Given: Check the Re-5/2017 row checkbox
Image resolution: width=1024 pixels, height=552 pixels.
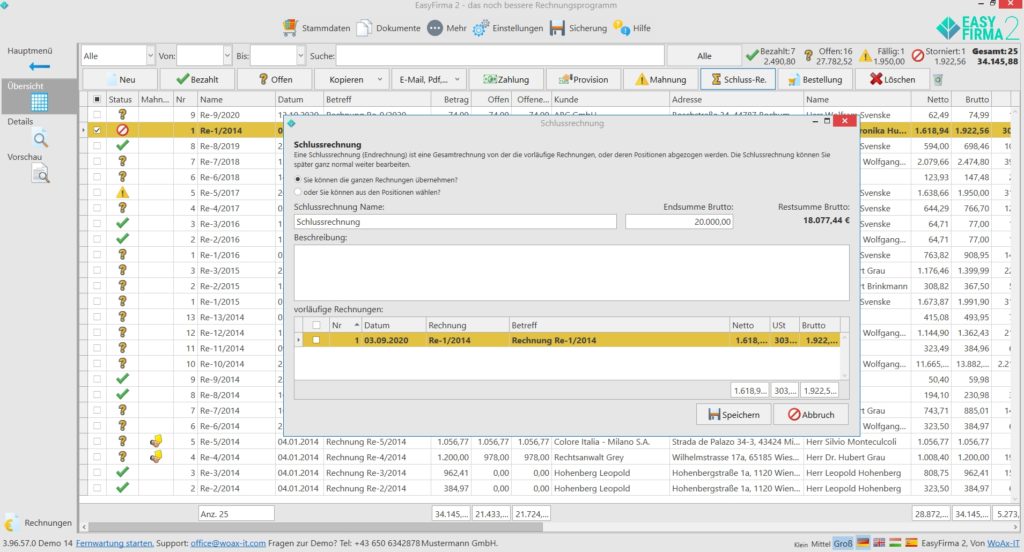Looking at the screenshot, I should click(x=97, y=193).
